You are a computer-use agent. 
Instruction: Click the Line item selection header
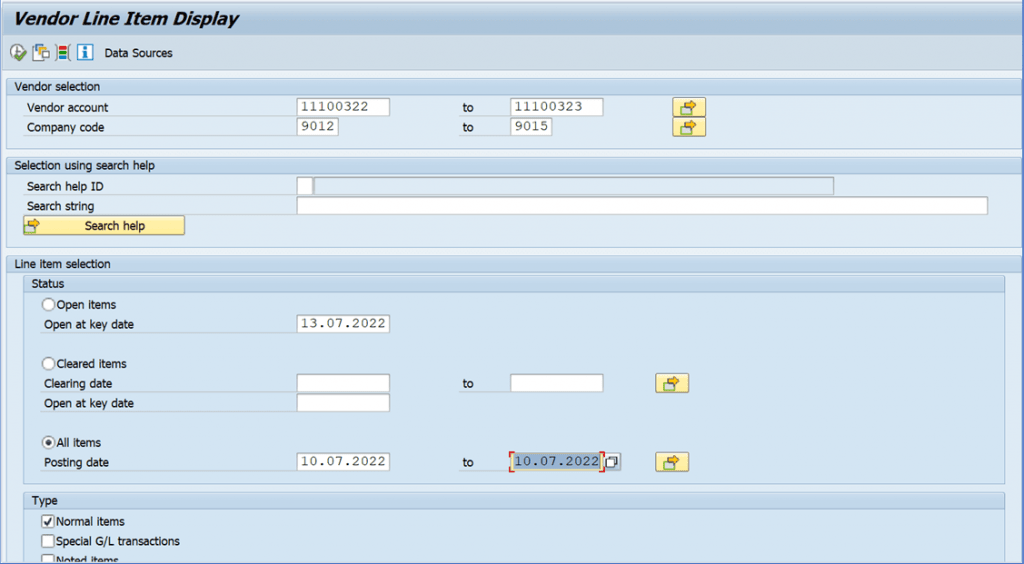coord(62,264)
